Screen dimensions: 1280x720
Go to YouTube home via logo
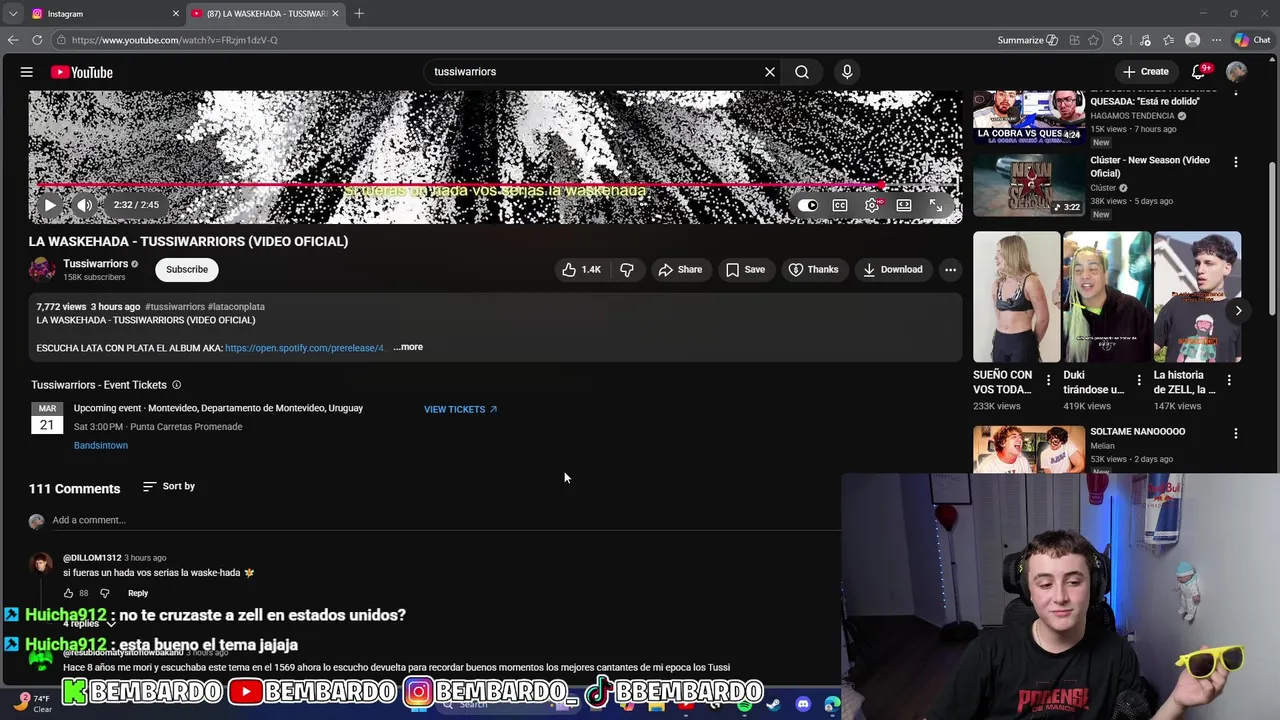[82, 72]
